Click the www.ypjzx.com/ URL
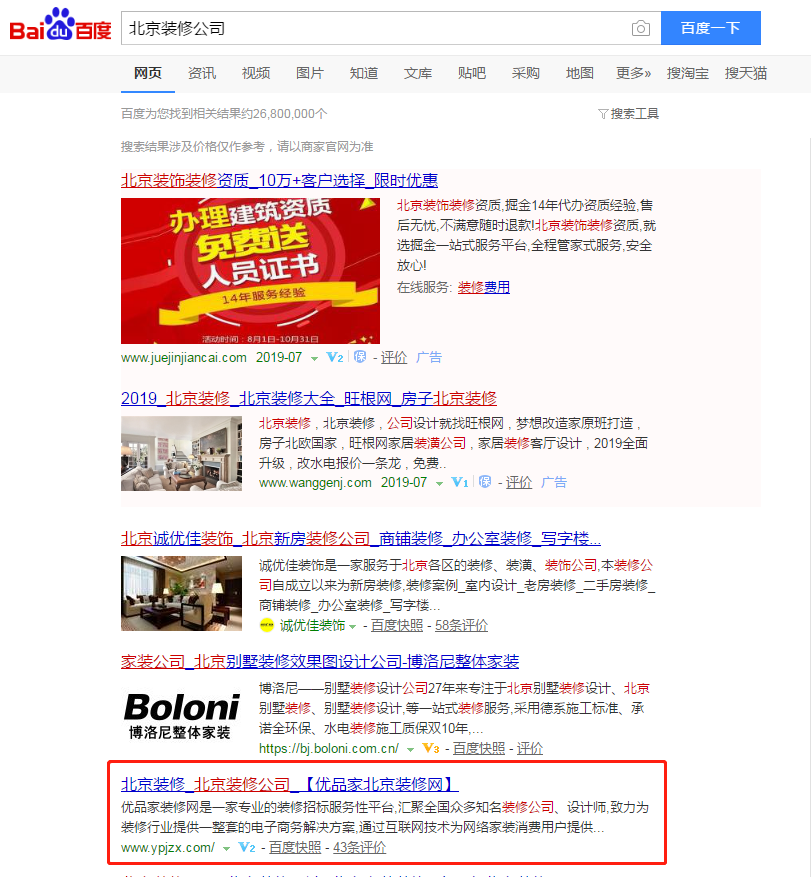811x877 pixels. tap(168, 847)
